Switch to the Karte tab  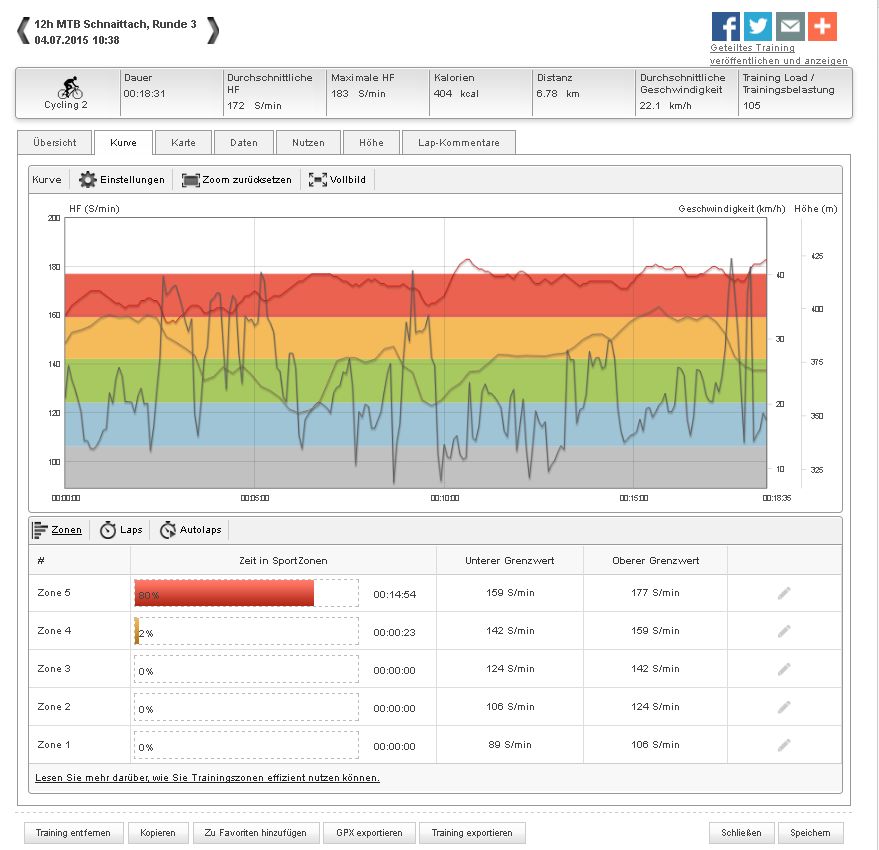pyautogui.click(x=183, y=143)
